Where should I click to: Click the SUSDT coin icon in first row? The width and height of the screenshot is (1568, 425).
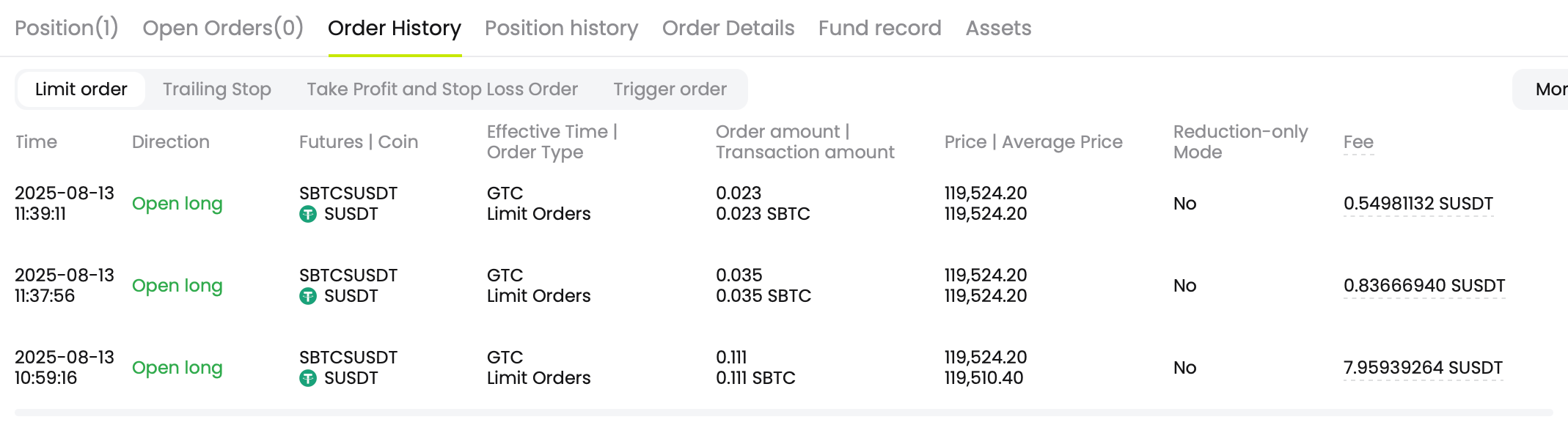308,214
